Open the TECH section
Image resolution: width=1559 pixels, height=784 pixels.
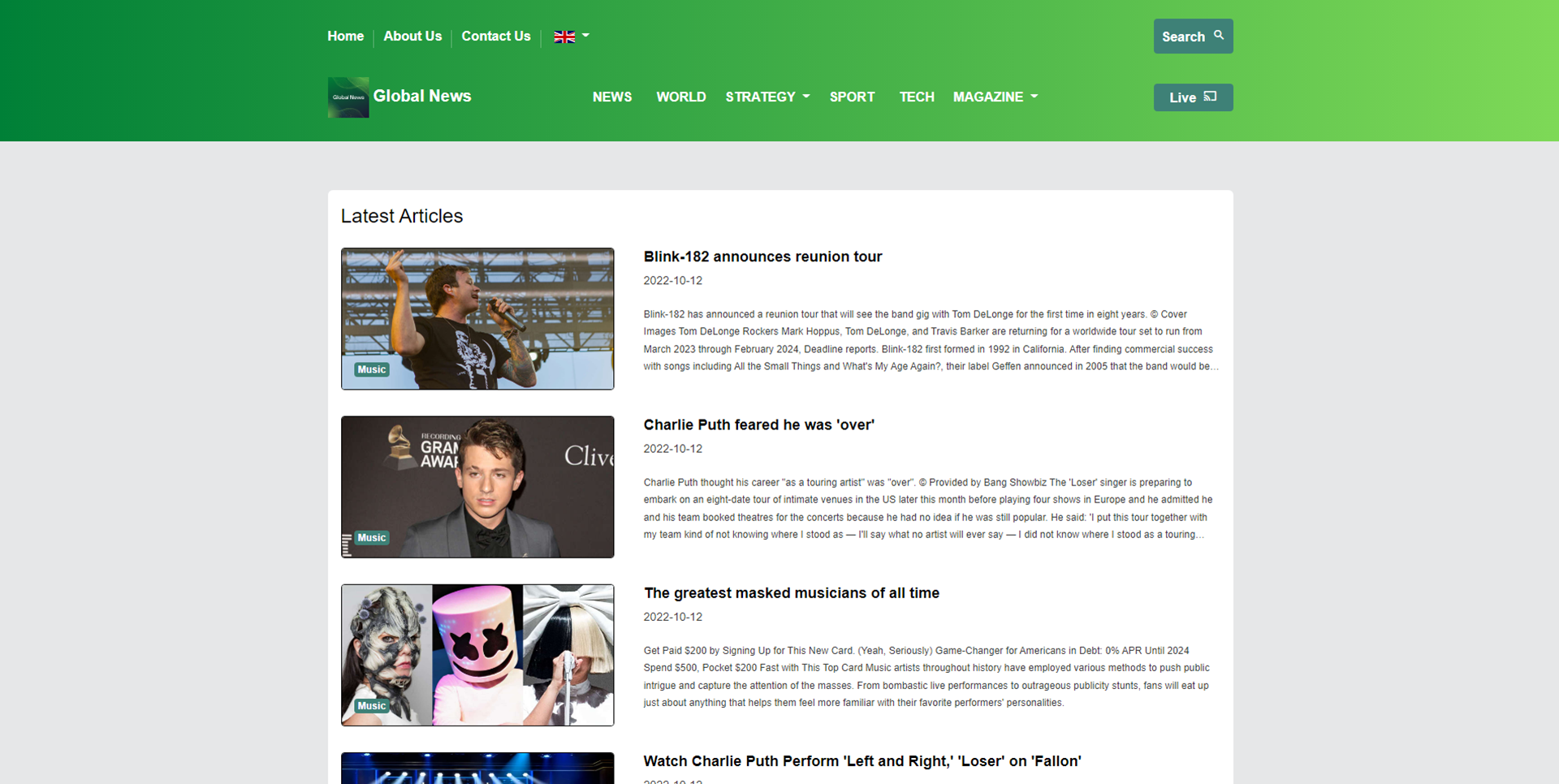[917, 97]
